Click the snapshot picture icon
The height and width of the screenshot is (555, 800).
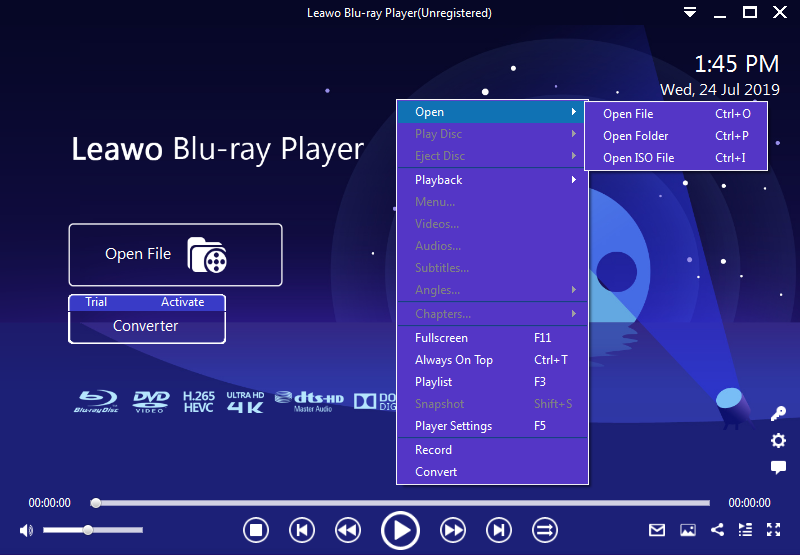click(688, 531)
